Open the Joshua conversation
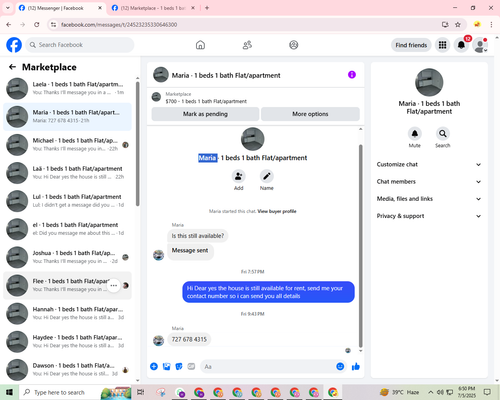Screen dimensions: 500x400 point(68,257)
